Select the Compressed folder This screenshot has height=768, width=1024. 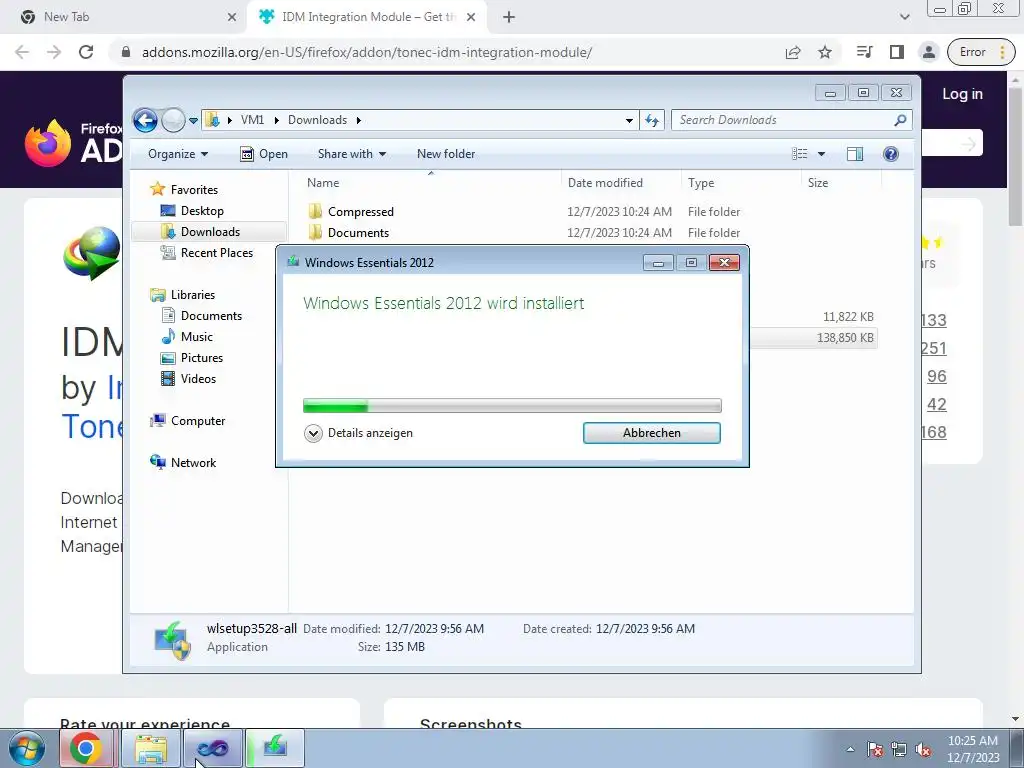point(351,212)
